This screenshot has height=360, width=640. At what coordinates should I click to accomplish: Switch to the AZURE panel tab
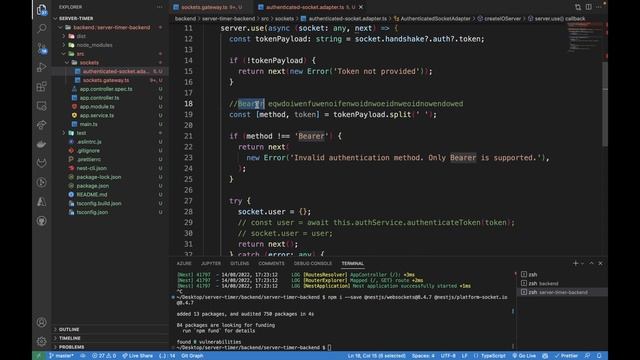tap(184, 264)
